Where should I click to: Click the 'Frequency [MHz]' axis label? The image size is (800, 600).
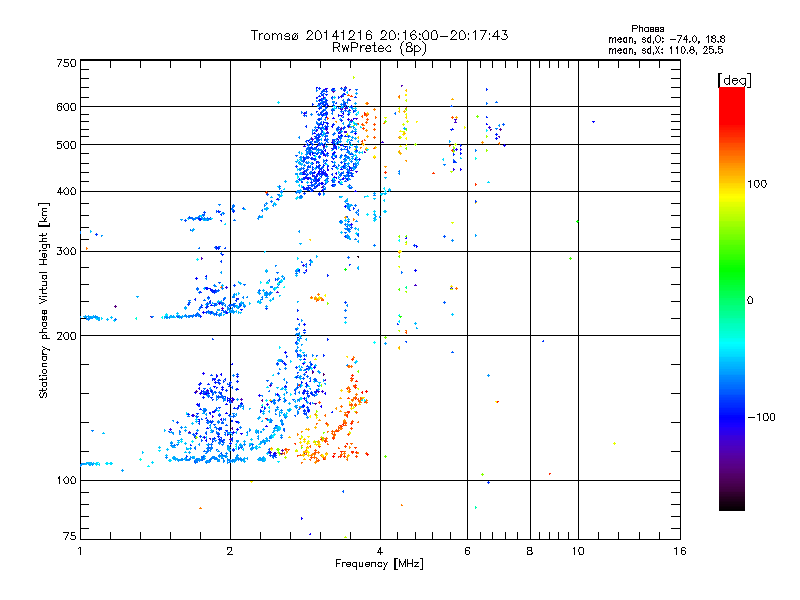click(379, 564)
